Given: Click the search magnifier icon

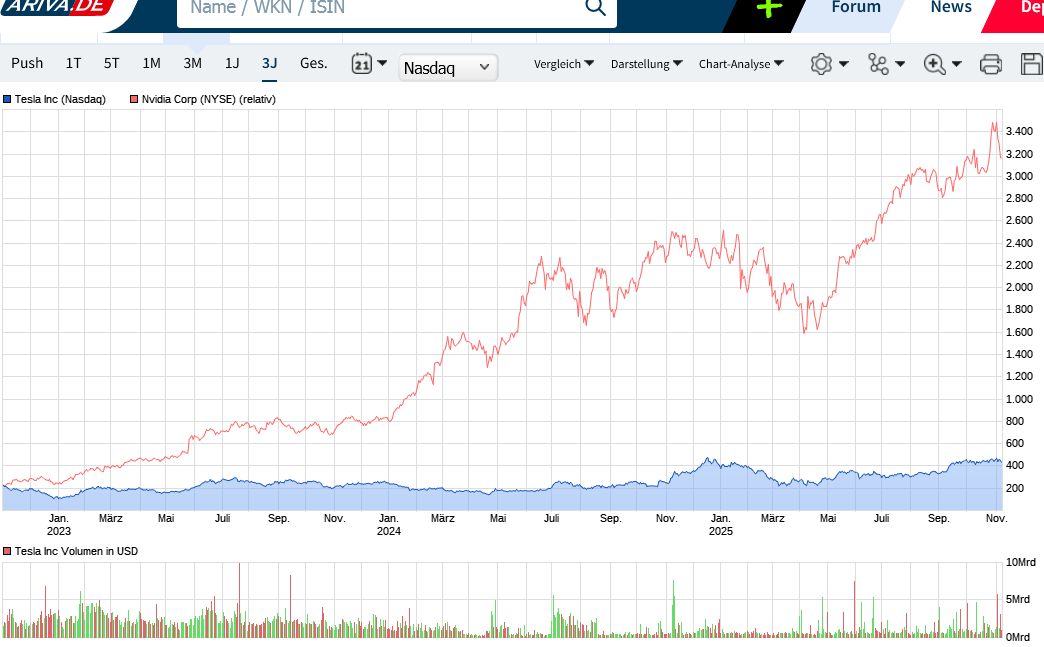Looking at the screenshot, I should [x=595, y=7].
